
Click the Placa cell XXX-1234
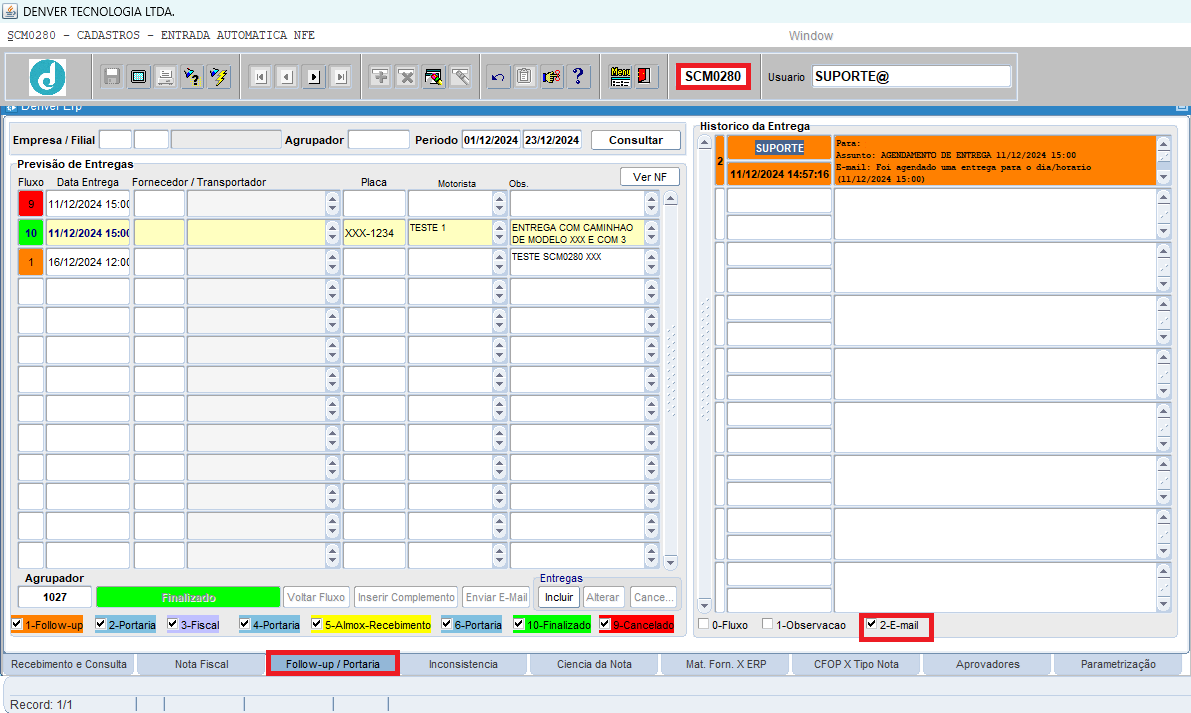(374, 233)
